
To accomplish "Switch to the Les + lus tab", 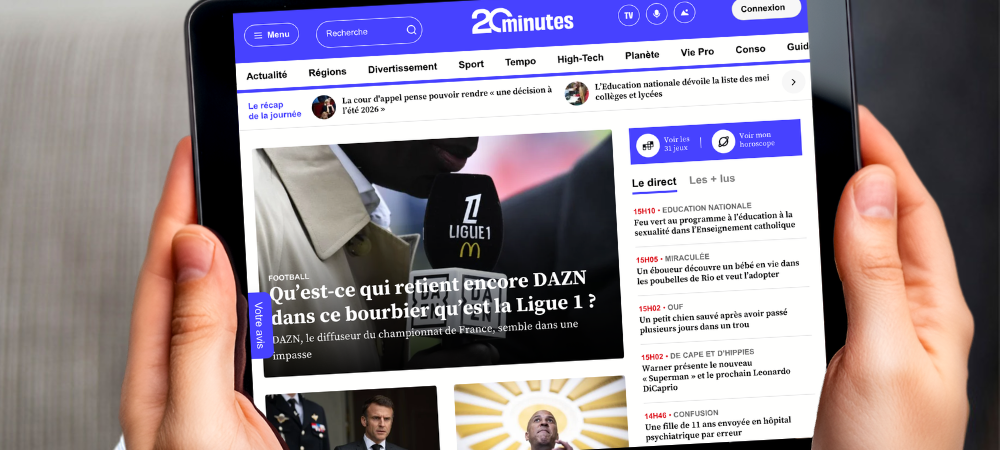I will [x=712, y=179].
